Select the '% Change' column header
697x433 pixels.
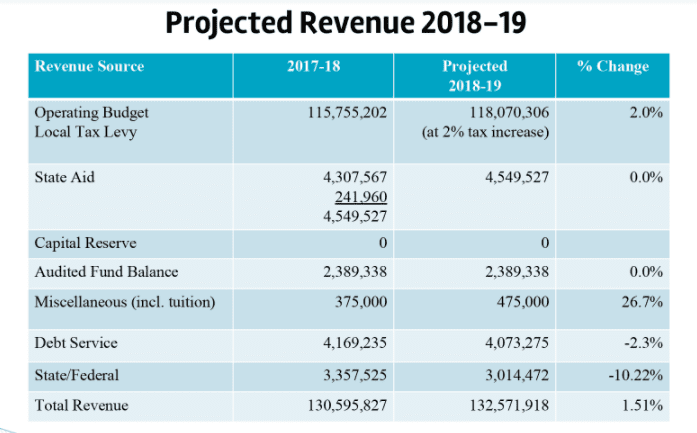[613, 76]
